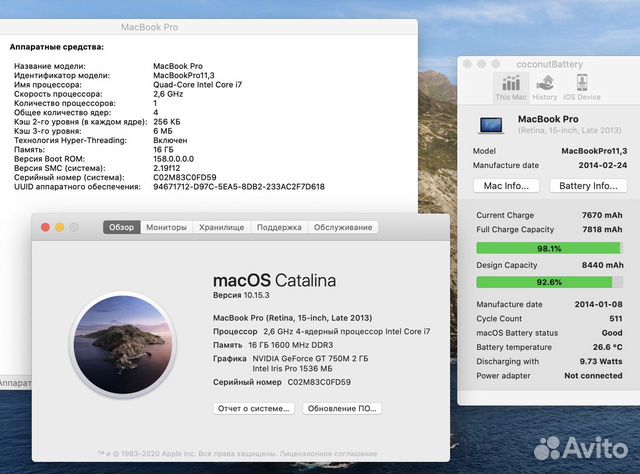Viewport: 640px width, 474px height.
Task: Open the History view in coconutBattery
Action: (x=544, y=87)
